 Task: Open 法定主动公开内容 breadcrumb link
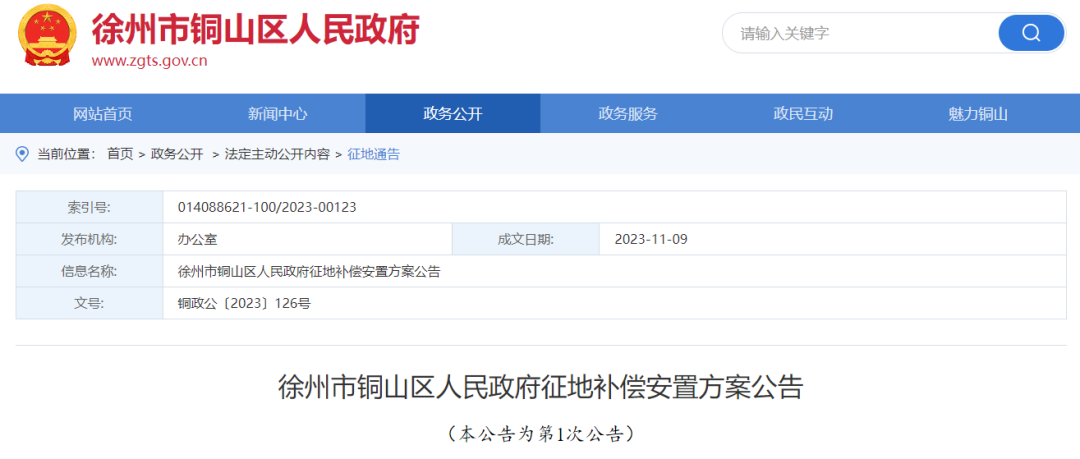277,154
